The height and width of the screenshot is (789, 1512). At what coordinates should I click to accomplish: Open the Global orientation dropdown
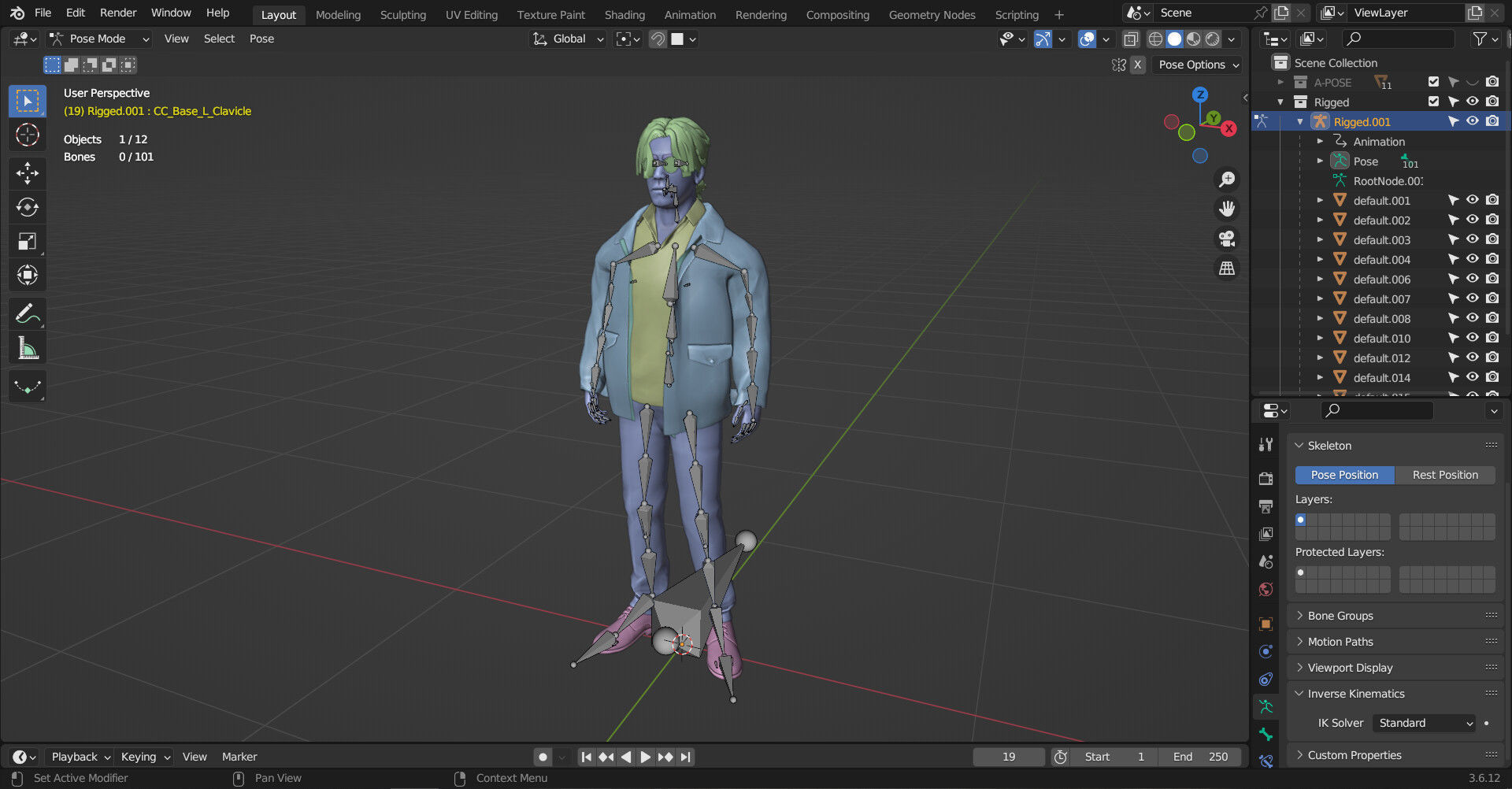pyautogui.click(x=568, y=39)
